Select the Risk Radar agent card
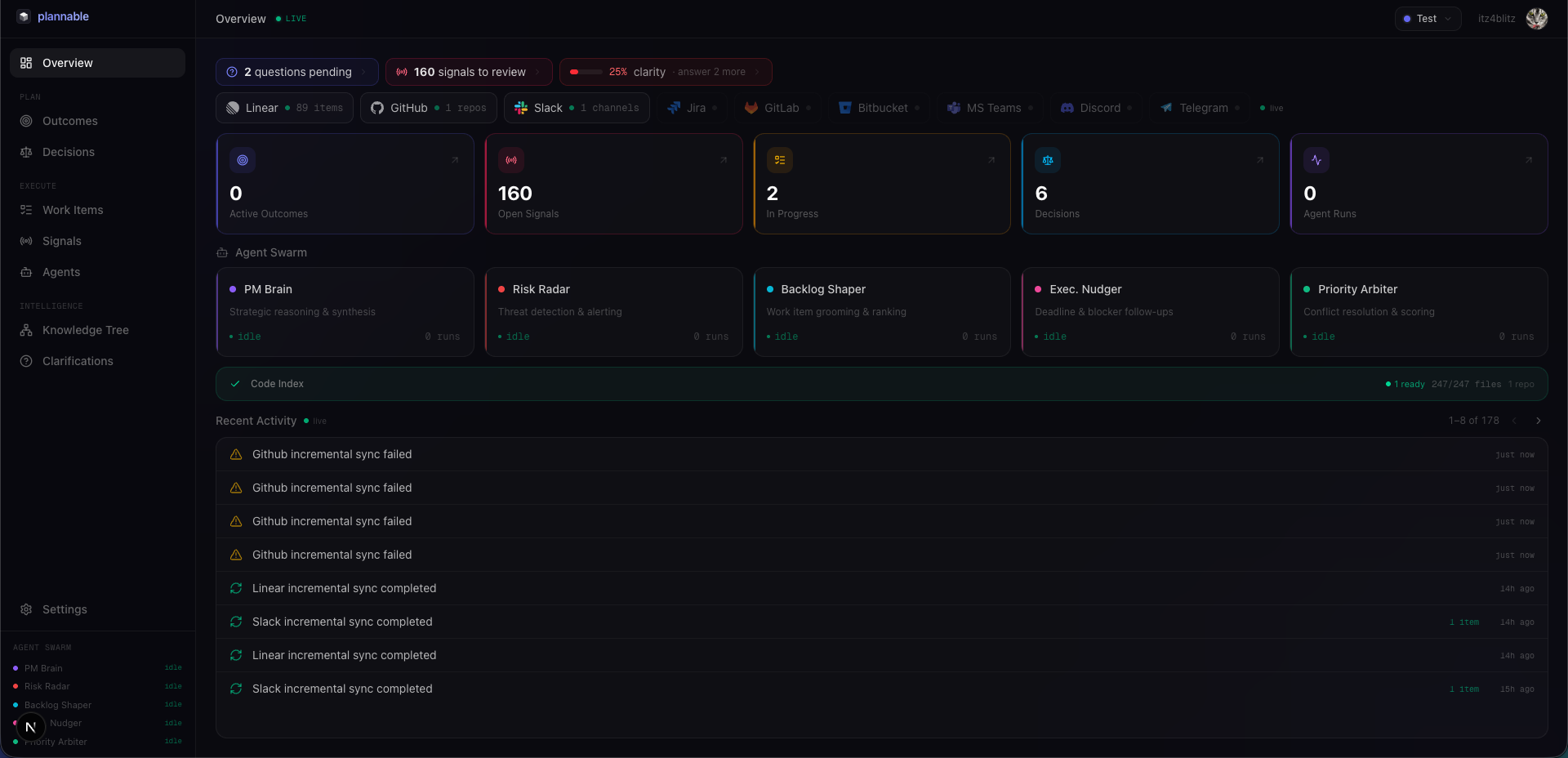The image size is (1568, 758). coord(613,312)
